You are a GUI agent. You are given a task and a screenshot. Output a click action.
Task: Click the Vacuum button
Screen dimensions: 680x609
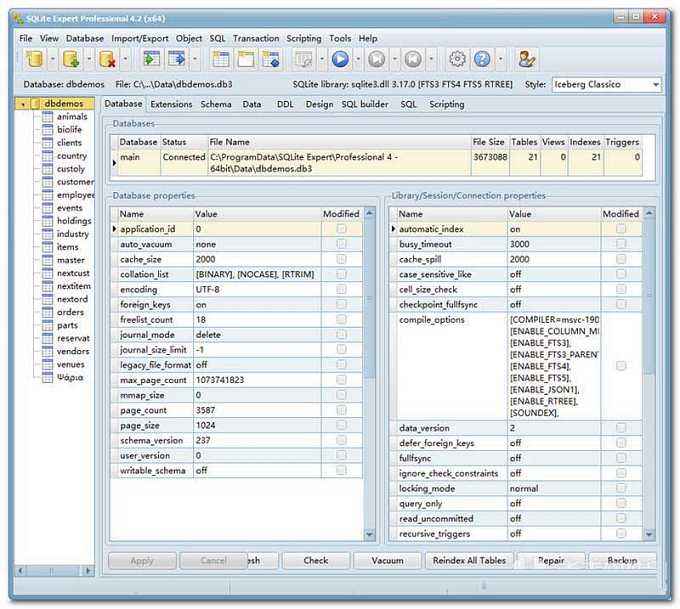coord(387,560)
